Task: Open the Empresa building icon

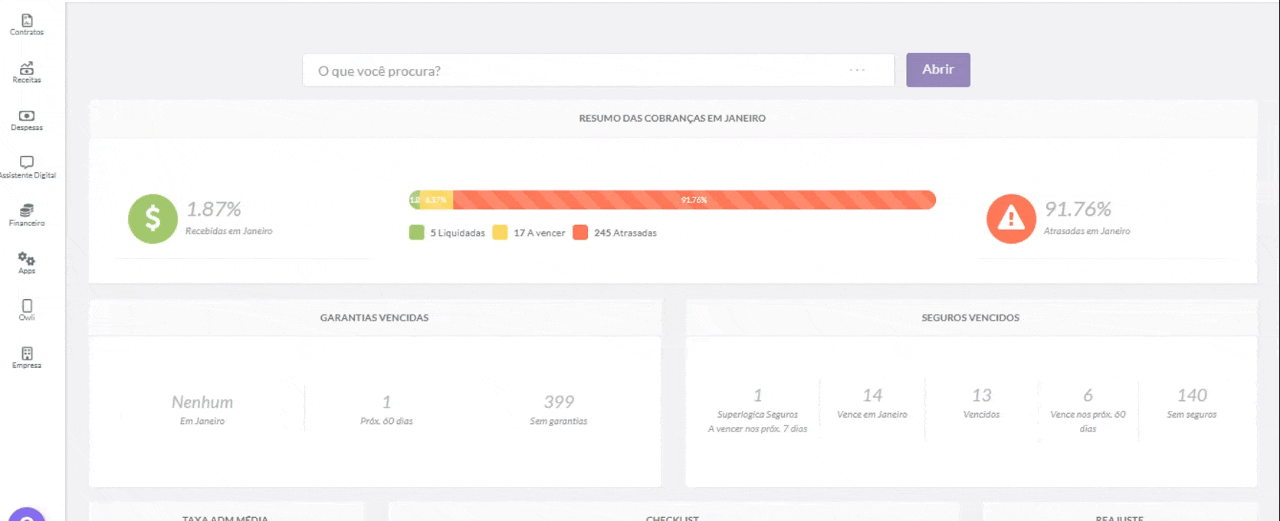Action: 27,353
